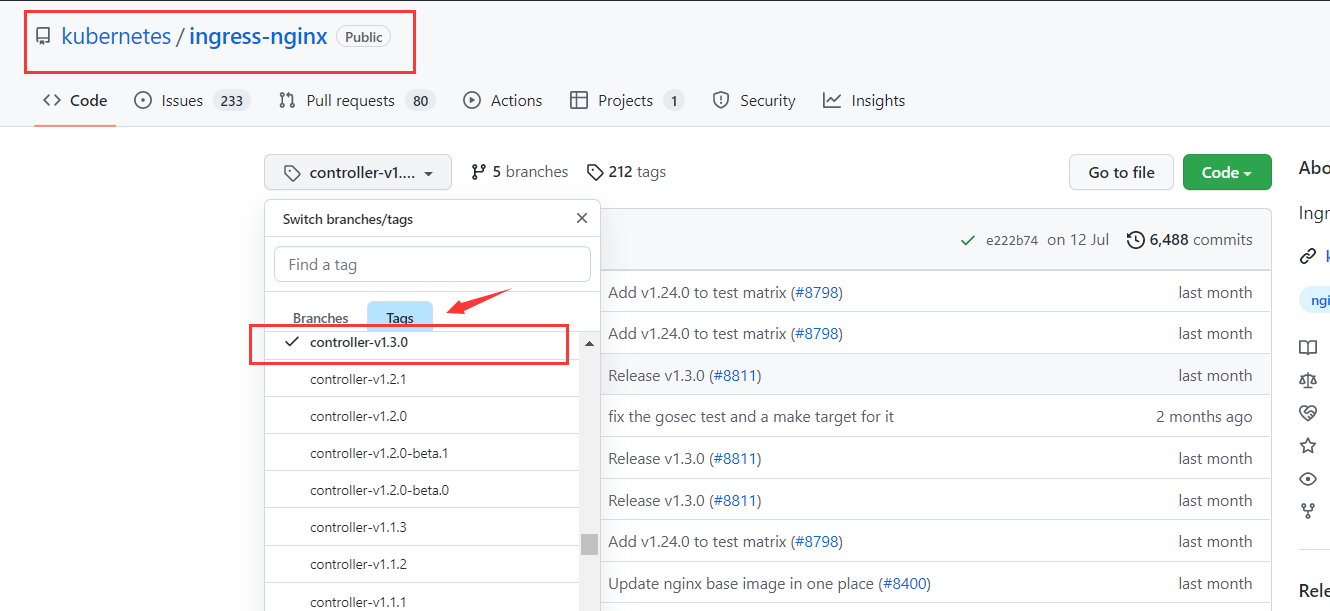
Task: Select tag controller-v1.3.0
Action: point(422,342)
